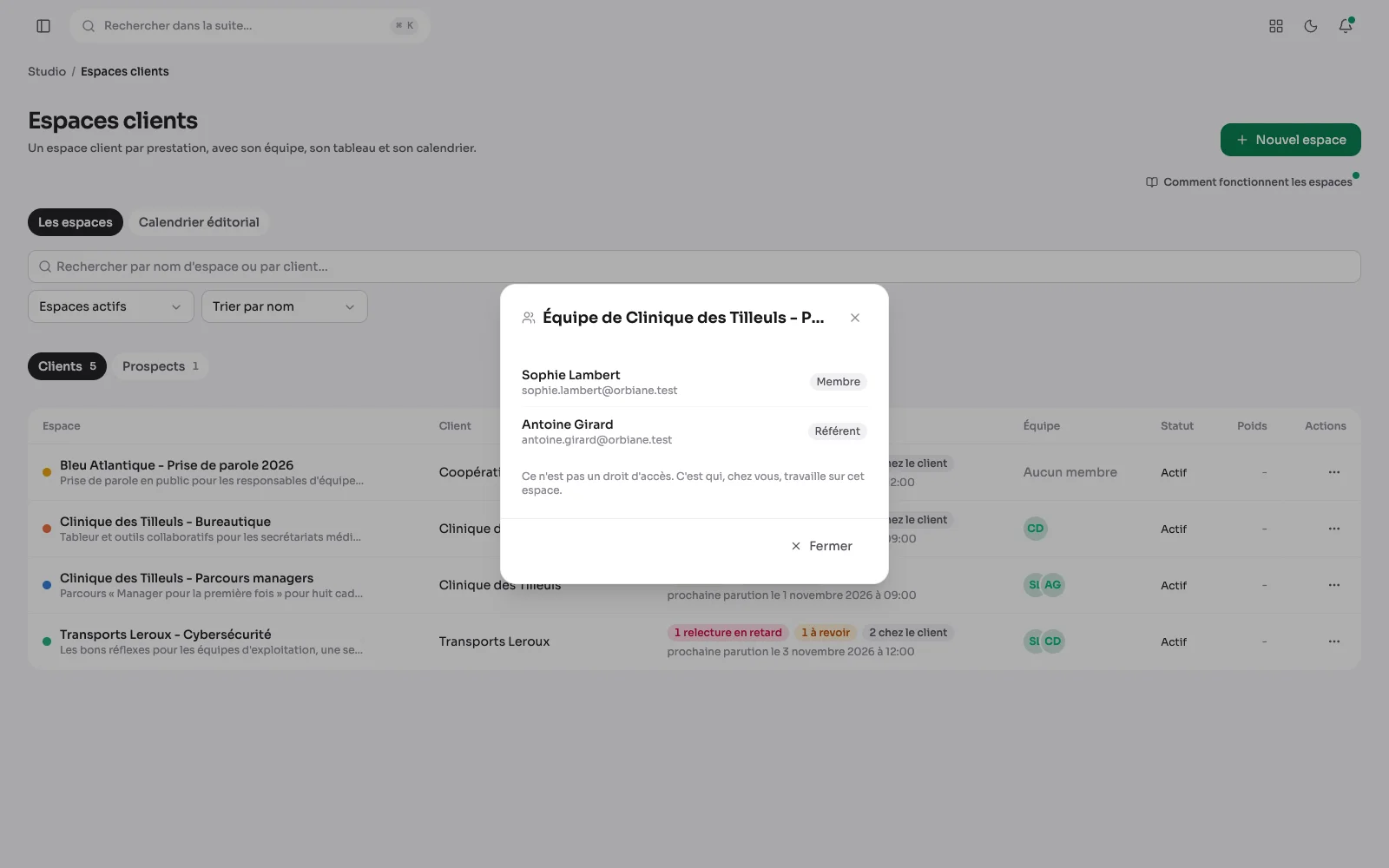Switch to dark mode moon icon
This screenshot has height=868, width=1389.
[x=1311, y=26]
